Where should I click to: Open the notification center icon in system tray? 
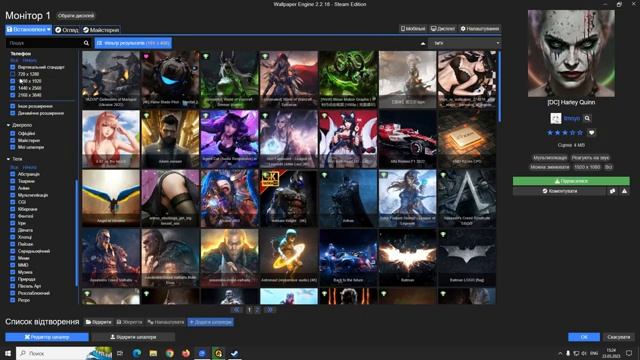point(629,353)
